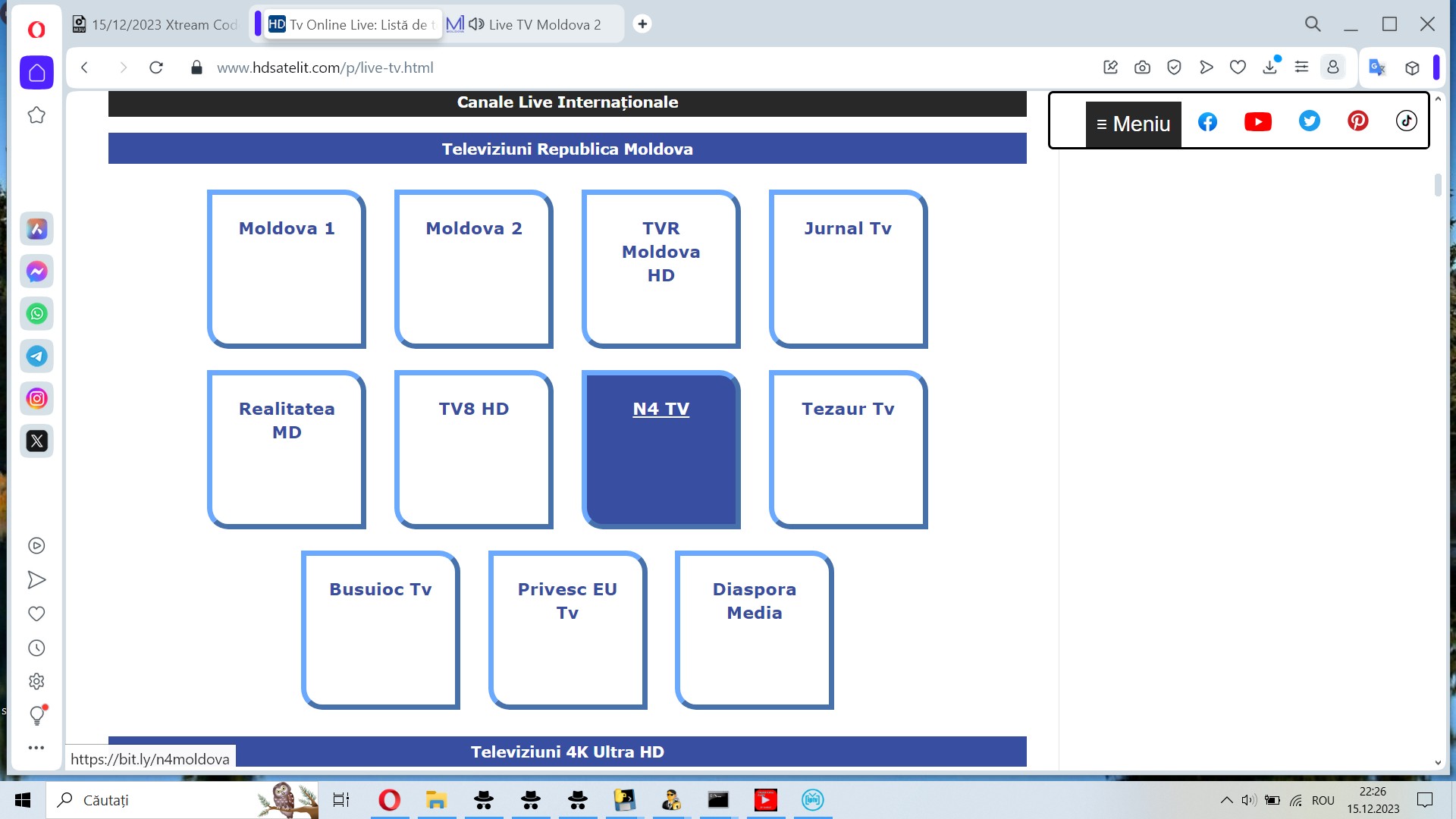Open Messenger in the sidebar
Image resolution: width=1456 pixels, height=819 pixels.
(36, 271)
